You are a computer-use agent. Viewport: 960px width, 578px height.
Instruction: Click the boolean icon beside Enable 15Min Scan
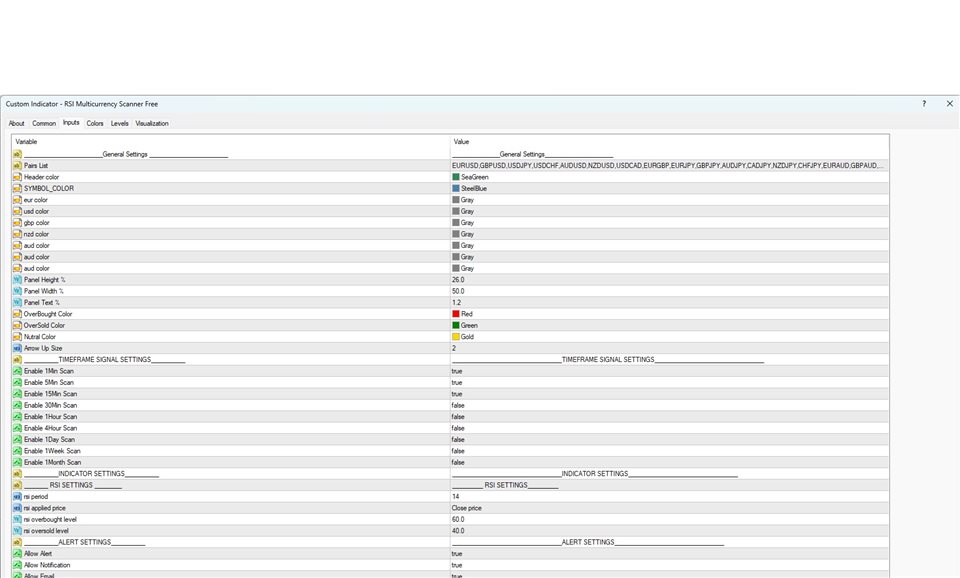point(17,394)
